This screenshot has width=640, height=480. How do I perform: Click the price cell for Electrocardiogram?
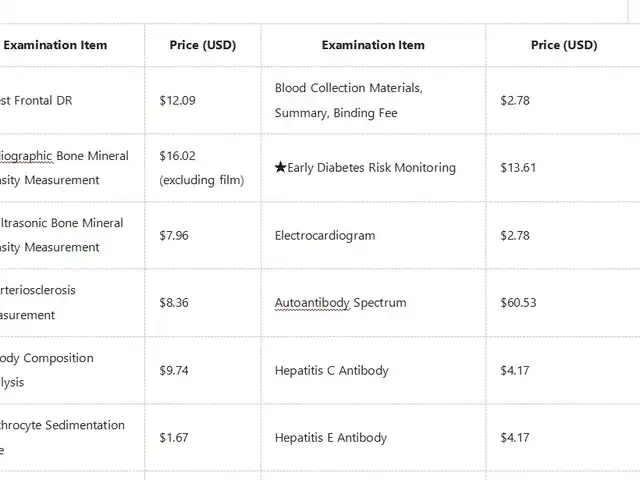514,236
